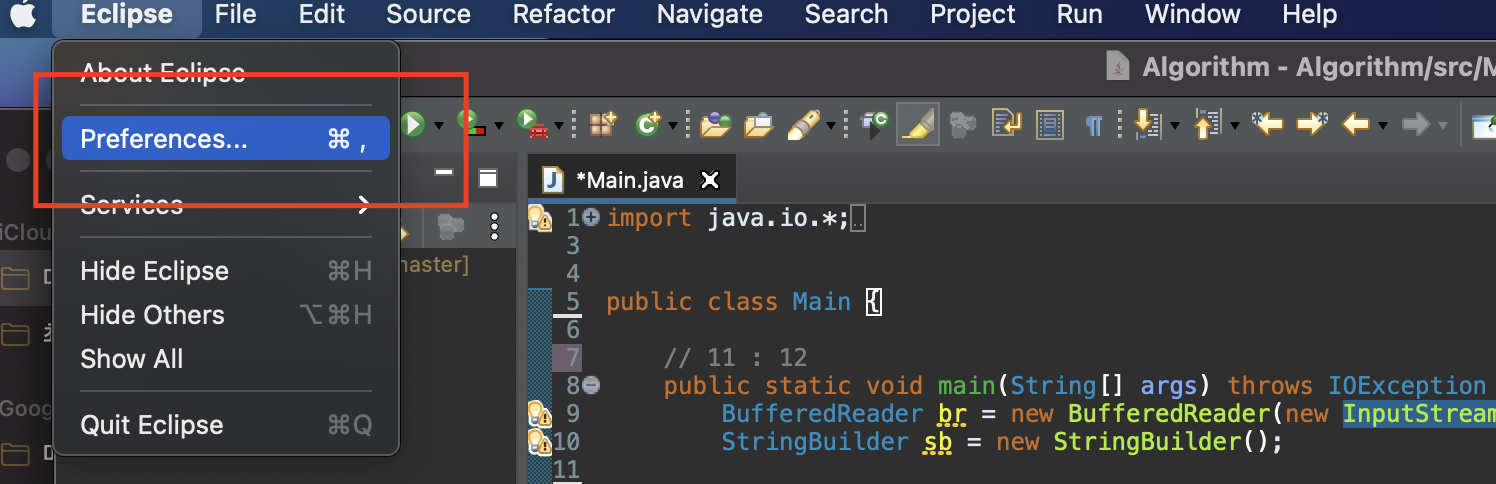Click the Open Task folder icon
Screen dimensions: 1496x484
point(759,124)
